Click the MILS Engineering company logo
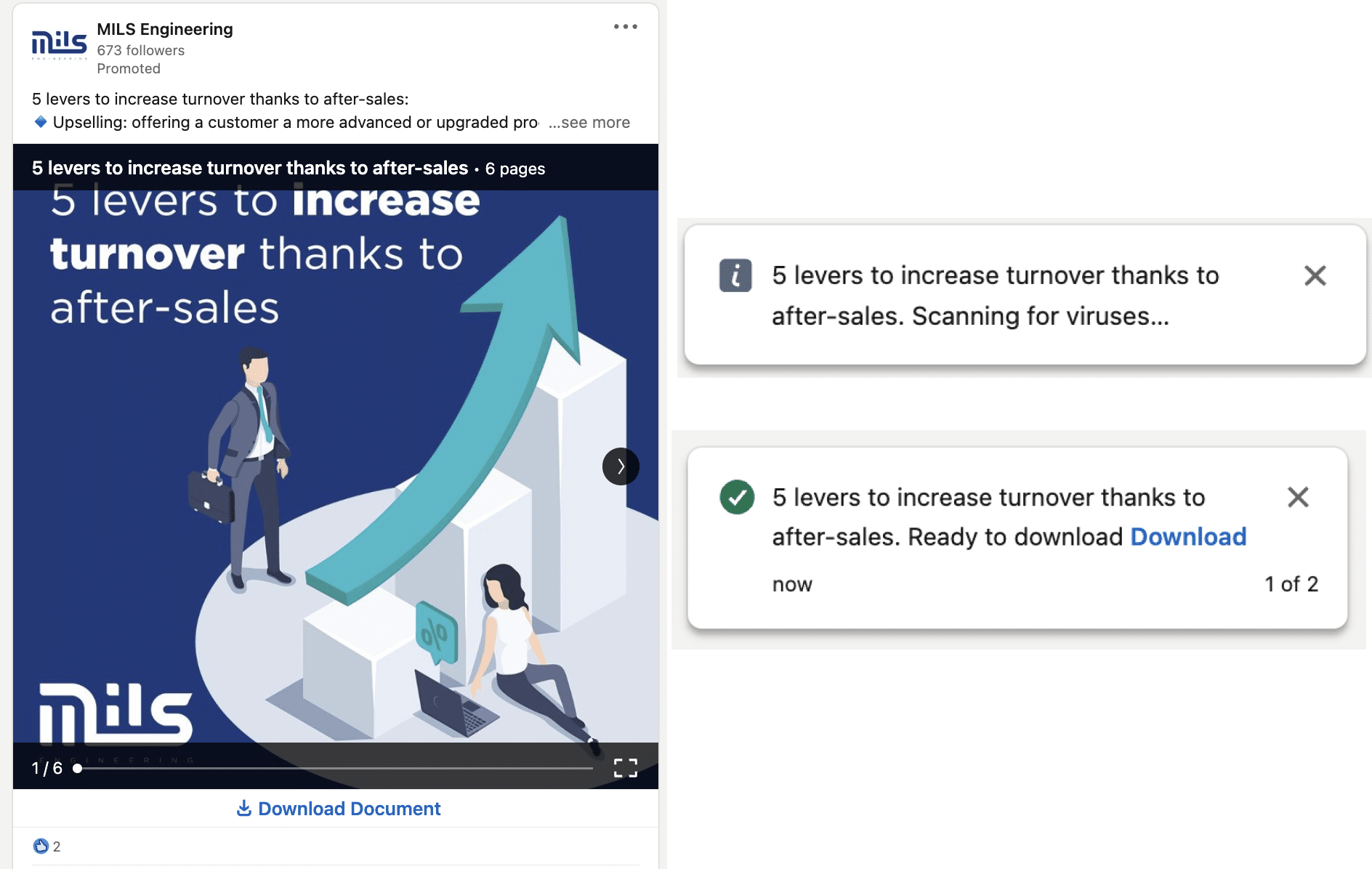Screen dimensions: 1372x869 click(60, 45)
